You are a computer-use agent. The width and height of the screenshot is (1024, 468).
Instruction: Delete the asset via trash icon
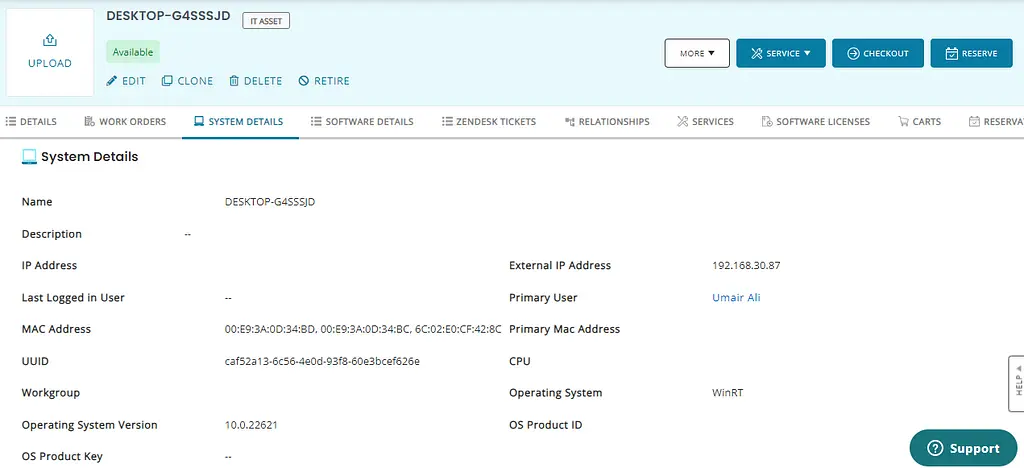234,81
